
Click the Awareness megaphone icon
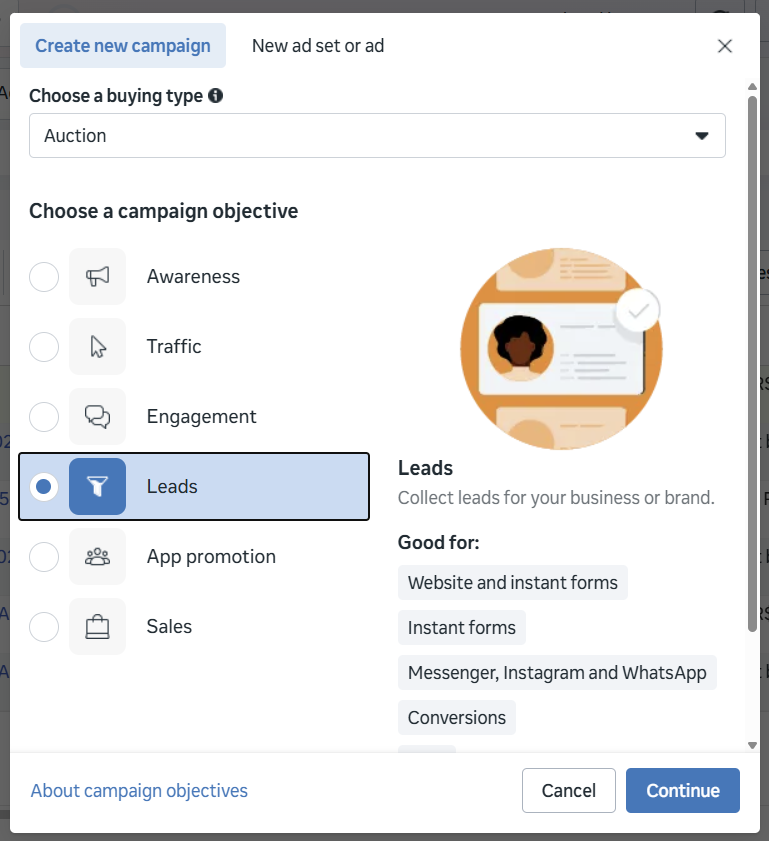(x=97, y=277)
